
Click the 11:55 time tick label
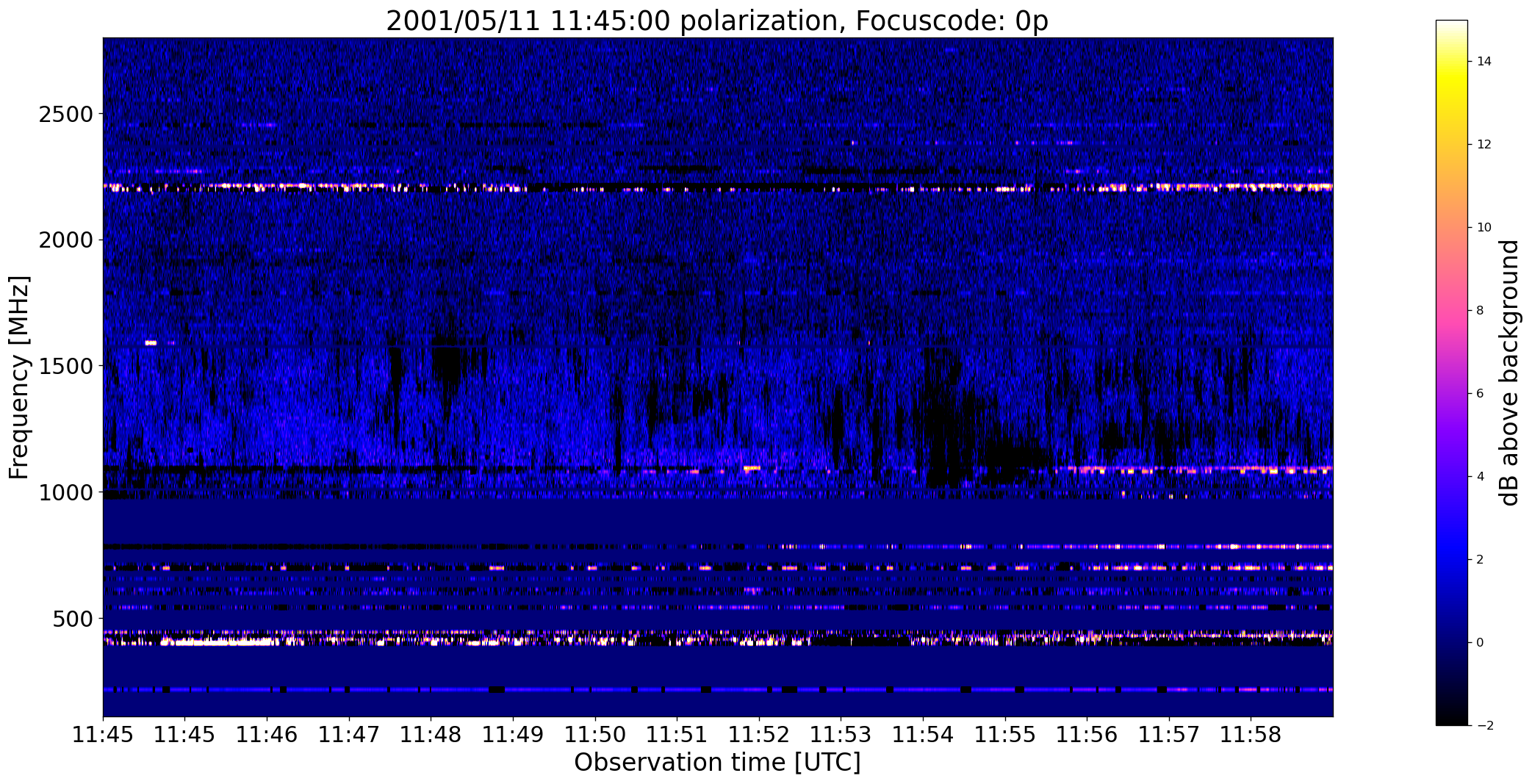[x=1005, y=735]
